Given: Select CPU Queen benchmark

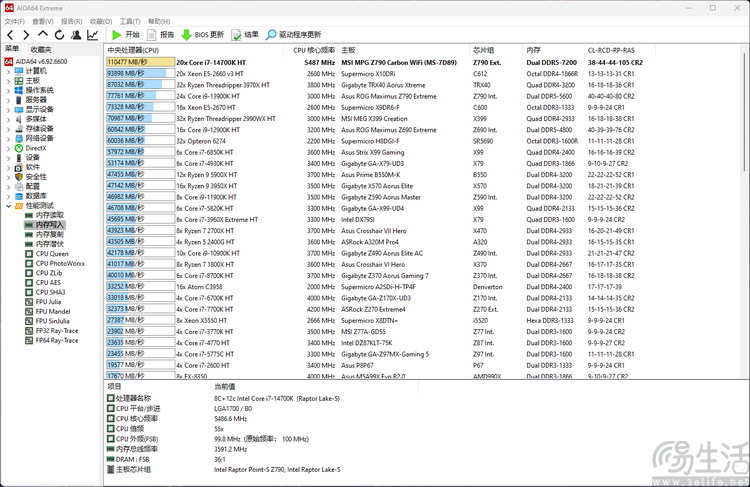Looking at the screenshot, I should 52,254.
